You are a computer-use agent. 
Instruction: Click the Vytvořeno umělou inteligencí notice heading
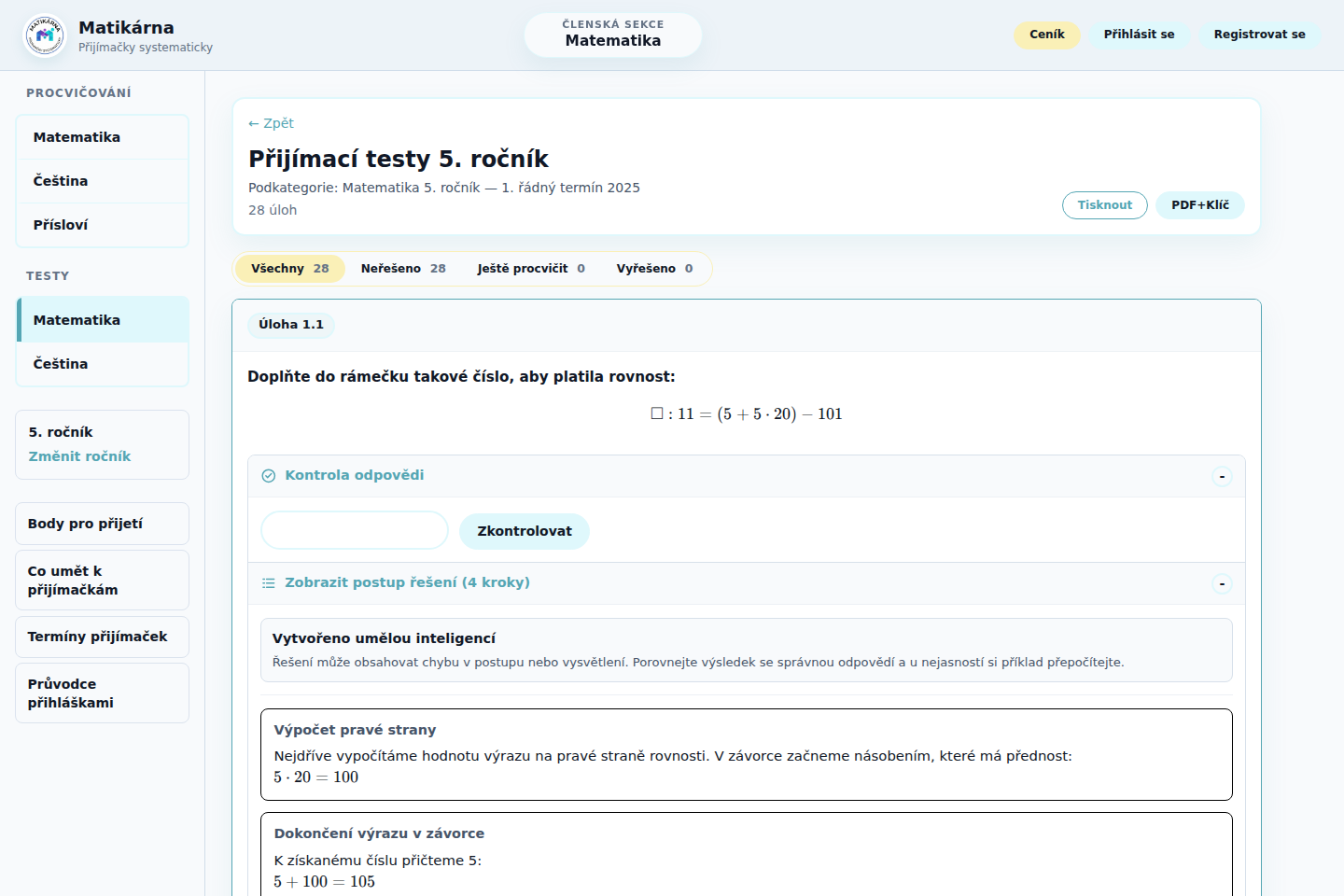pyautogui.click(x=384, y=638)
